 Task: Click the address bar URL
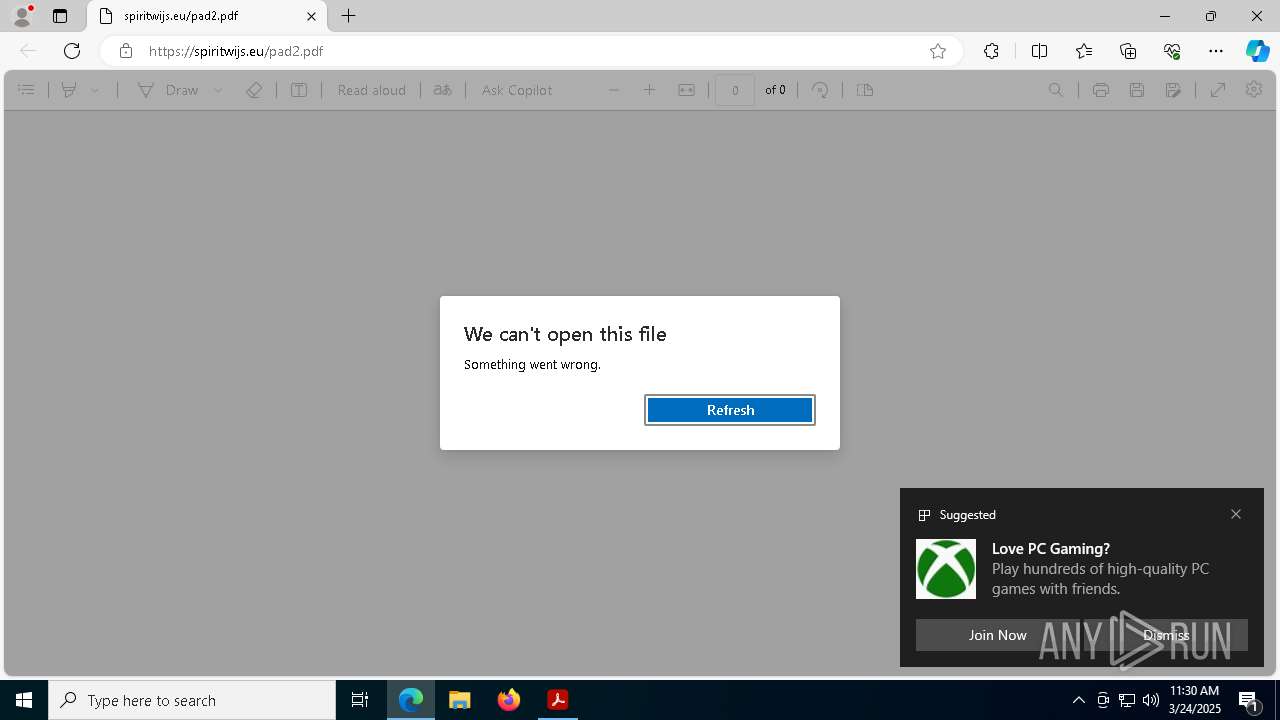[236, 51]
